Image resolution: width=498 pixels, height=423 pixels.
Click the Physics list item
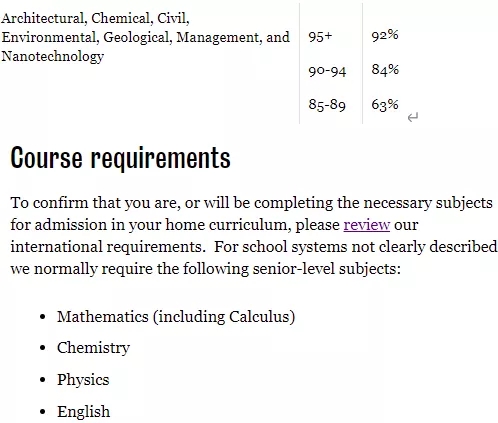click(83, 380)
